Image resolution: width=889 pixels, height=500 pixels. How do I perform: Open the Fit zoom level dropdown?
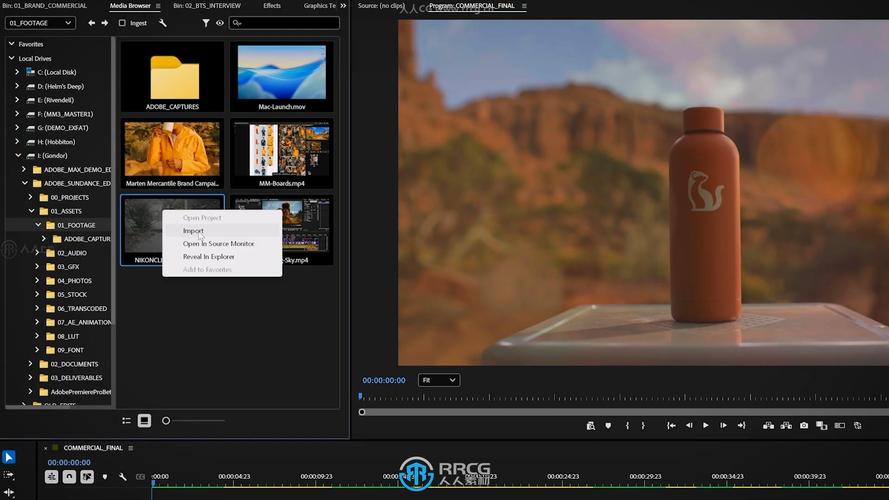pos(439,380)
